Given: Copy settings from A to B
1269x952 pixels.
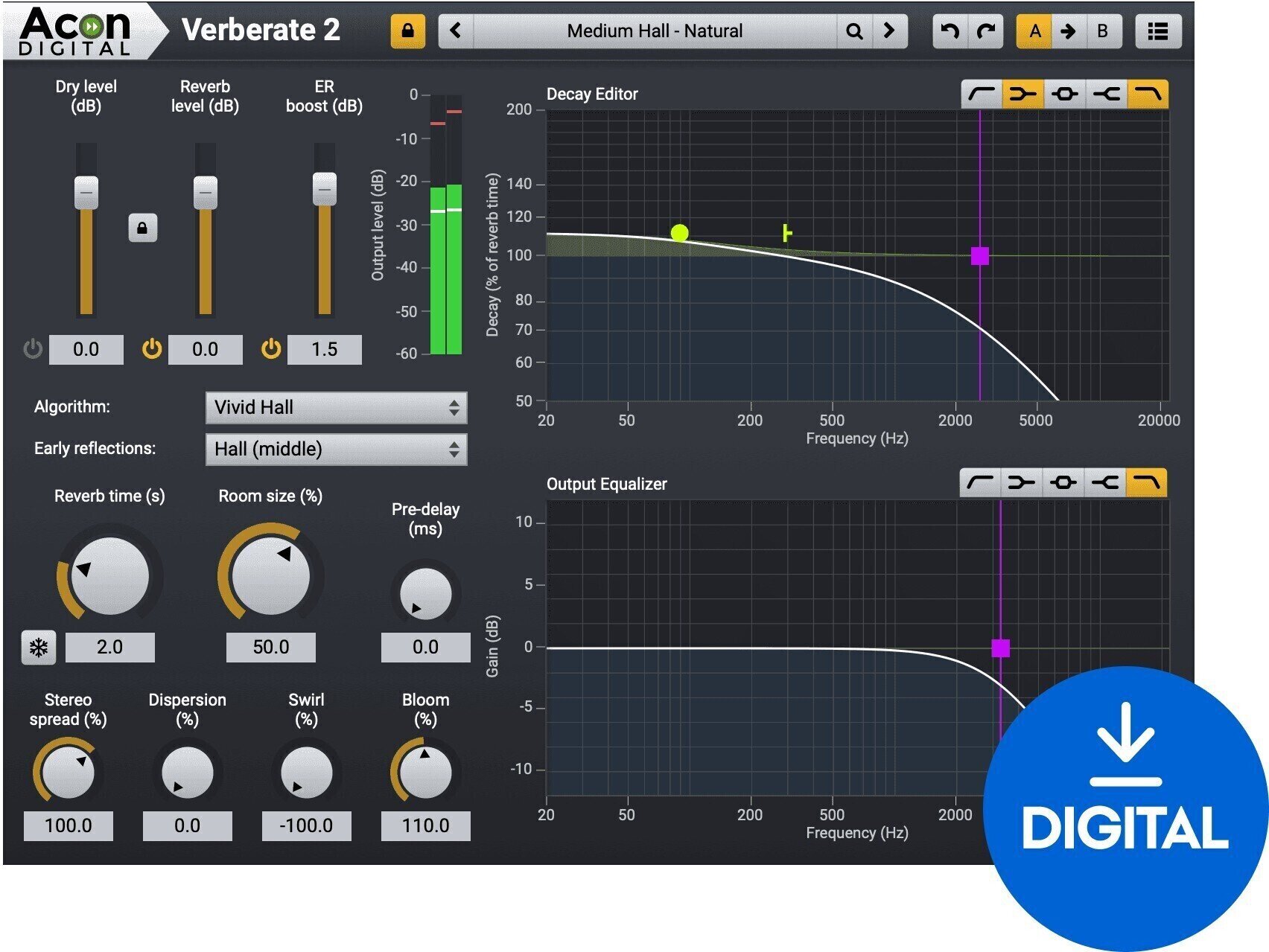Looking at the screenshot, I should [x=1069, y=31].
